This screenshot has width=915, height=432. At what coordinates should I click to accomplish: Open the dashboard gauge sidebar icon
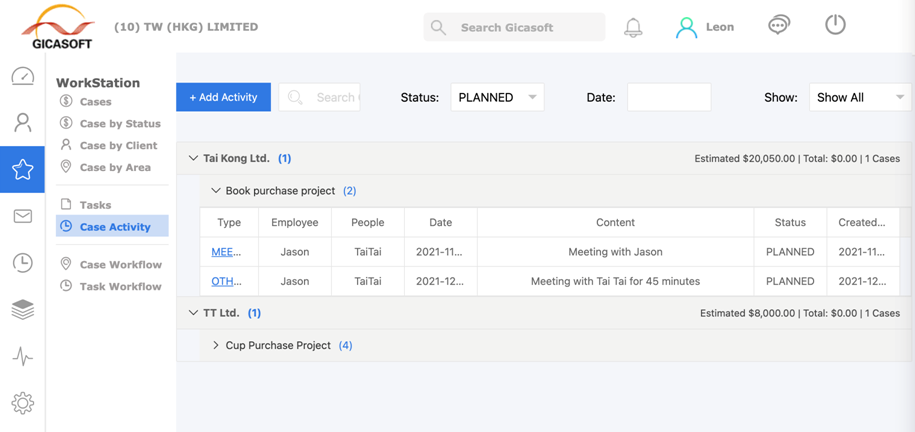click(x=22, y=76)
